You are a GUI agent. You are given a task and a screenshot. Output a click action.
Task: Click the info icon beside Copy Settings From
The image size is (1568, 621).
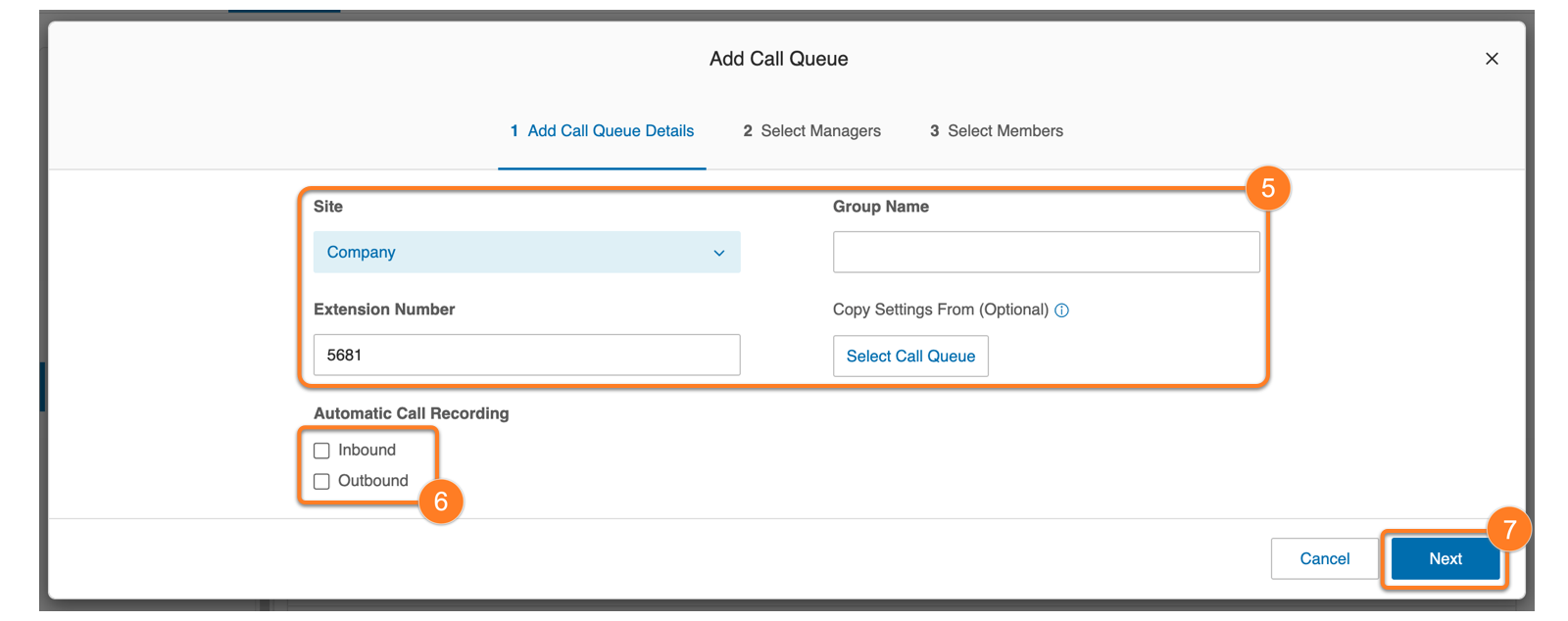tap(1061, 310)
